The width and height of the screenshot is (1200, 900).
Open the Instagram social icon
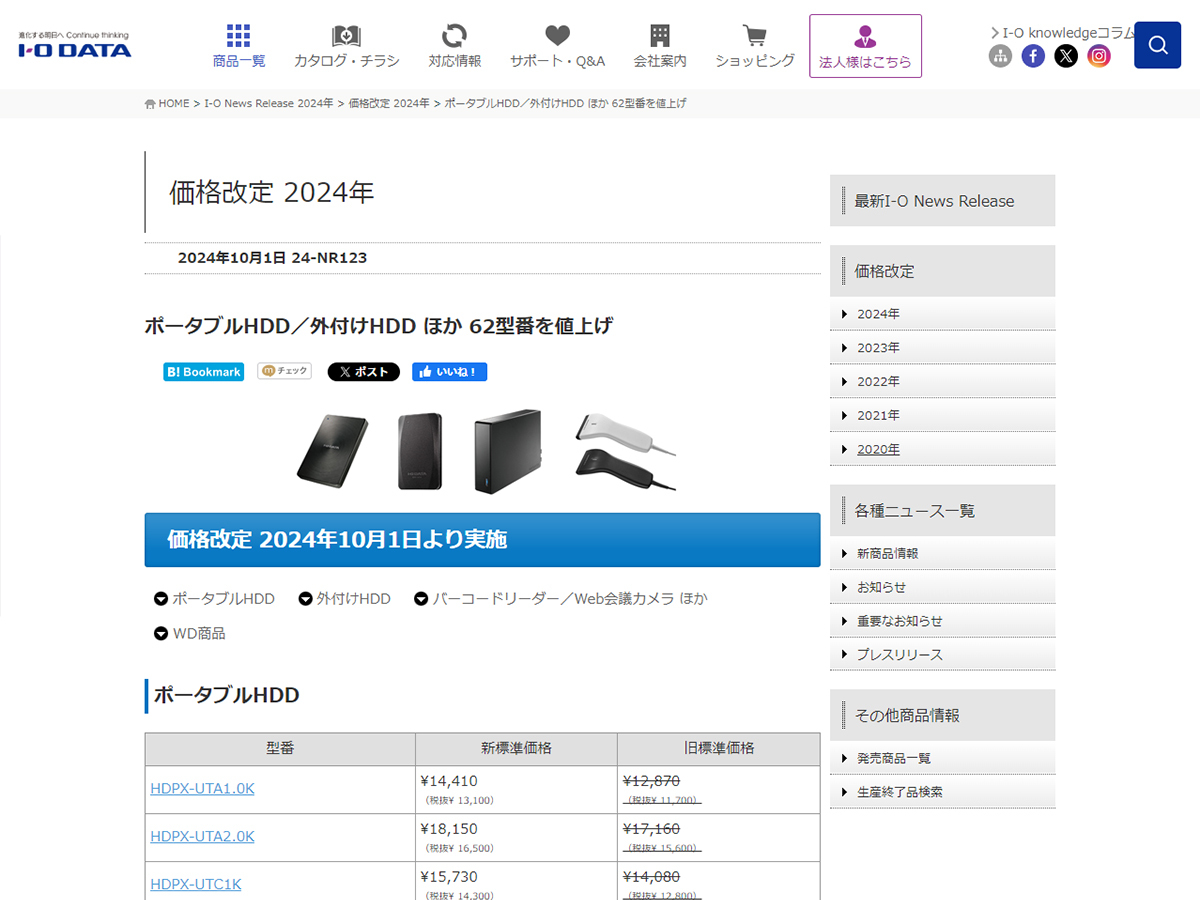tap(1099, 56)
